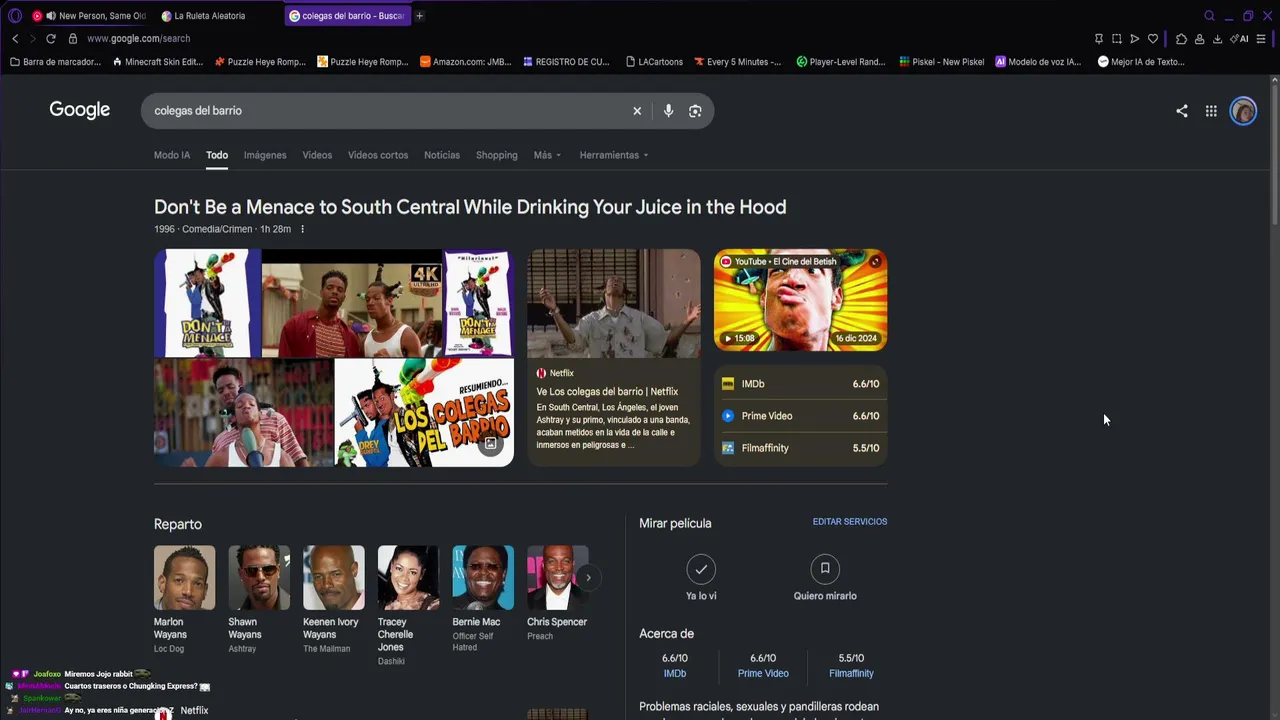Open Shawn Wayans cast photo
The width and height of the screenshot is (1280, 720).
(259, 577)
